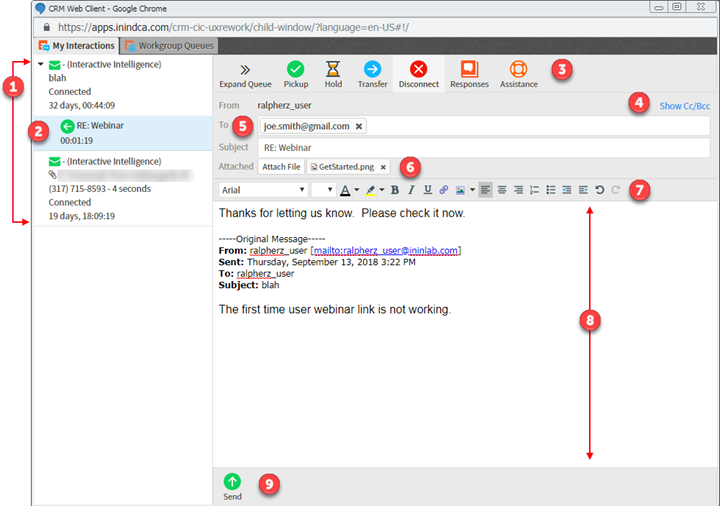Request Assistance via lifebuoy icon
The width and height of the screenshot is (720, 506).
[x=517, y=69]
